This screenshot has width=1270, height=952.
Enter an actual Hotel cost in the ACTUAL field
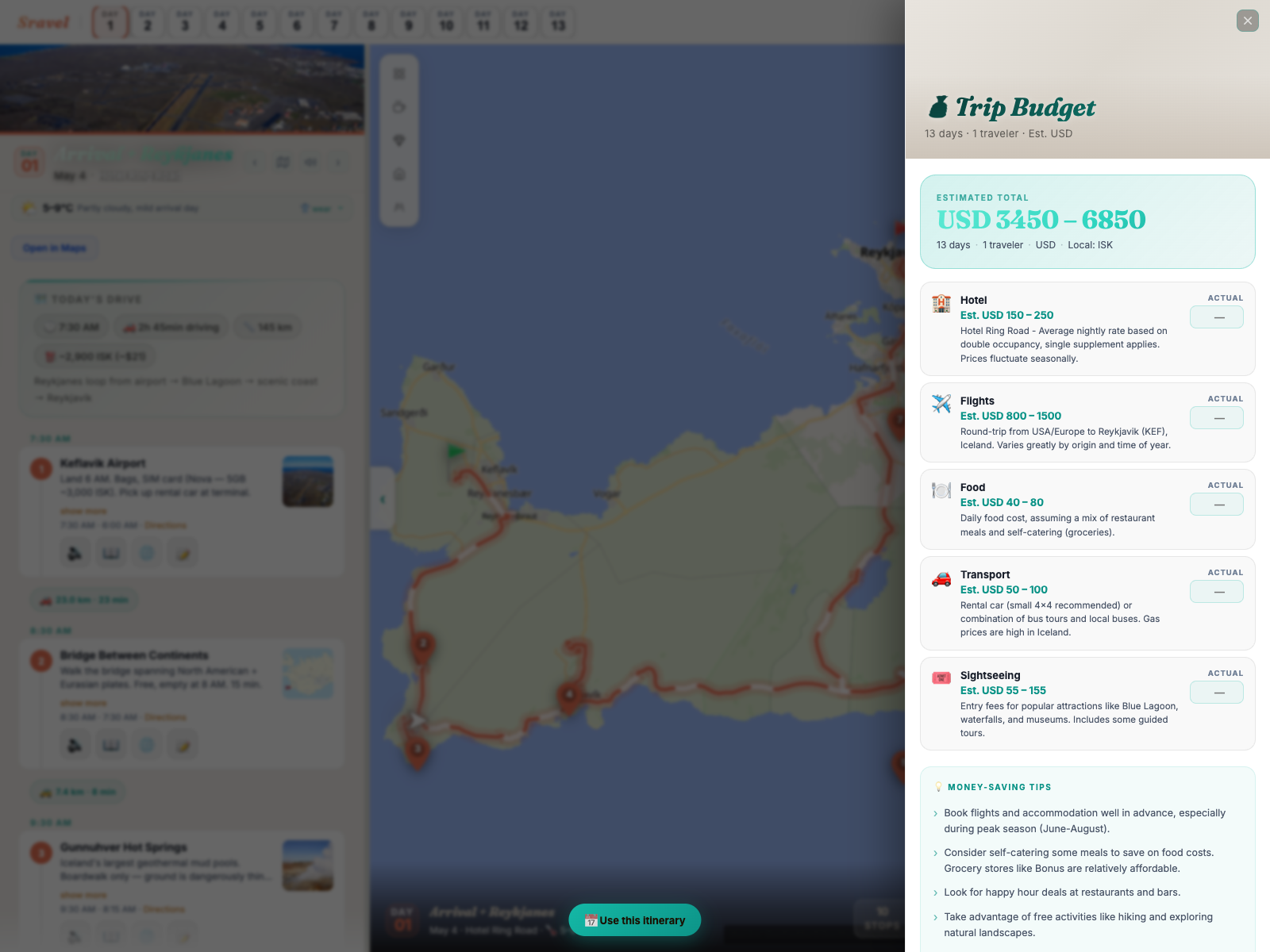click(x=1217, y=317)
